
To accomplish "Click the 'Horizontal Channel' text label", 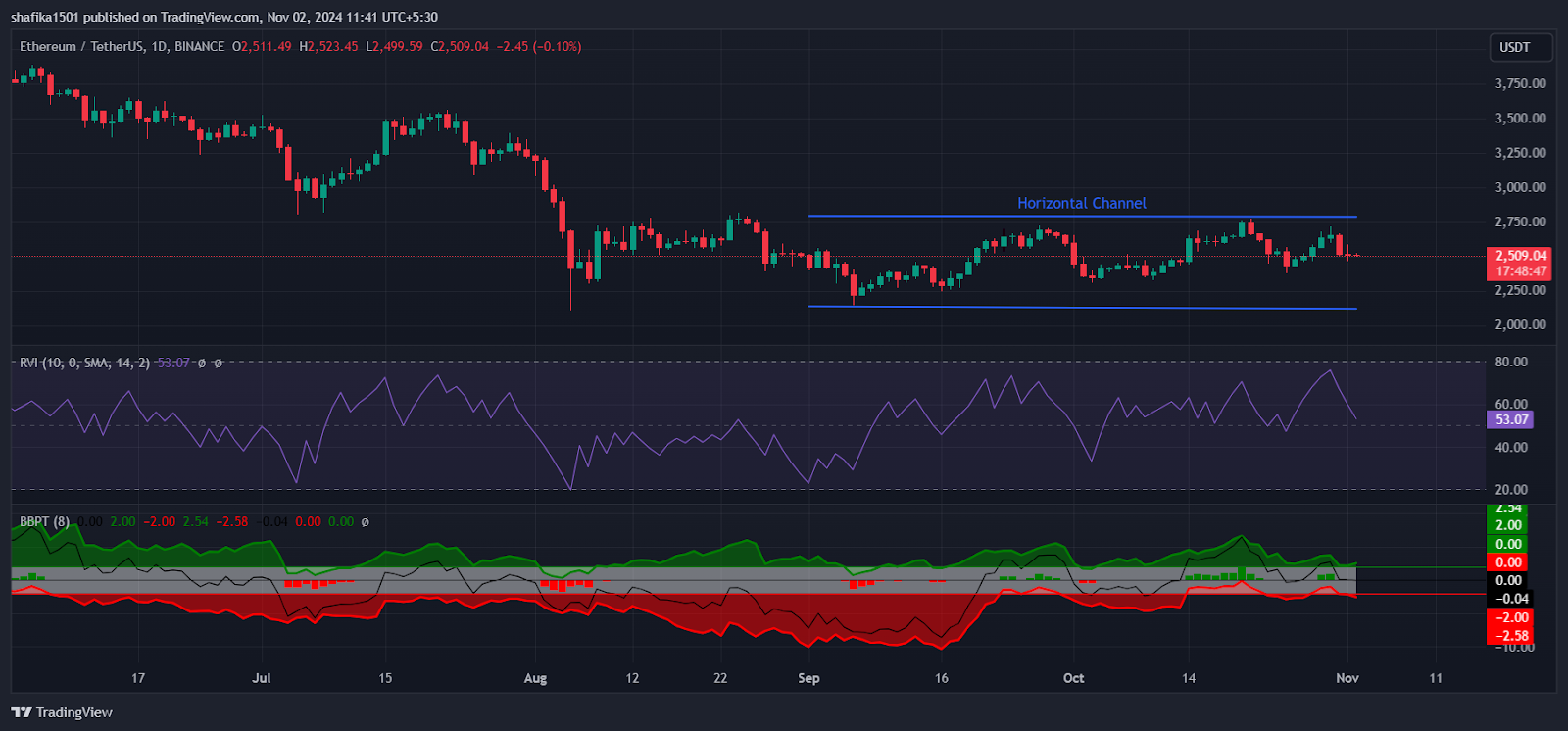I will [x=1081, y=203].
